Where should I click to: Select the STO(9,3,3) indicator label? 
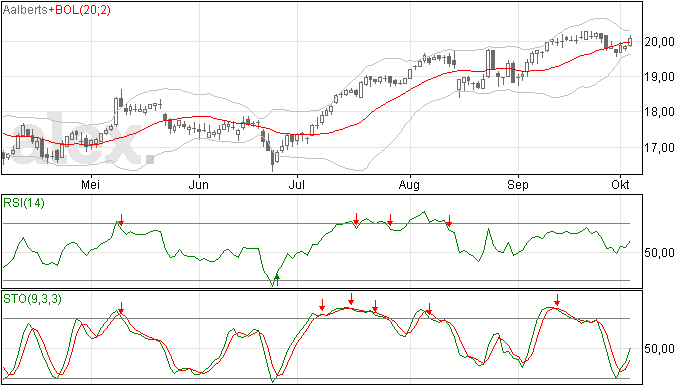[x=33, y=299]
